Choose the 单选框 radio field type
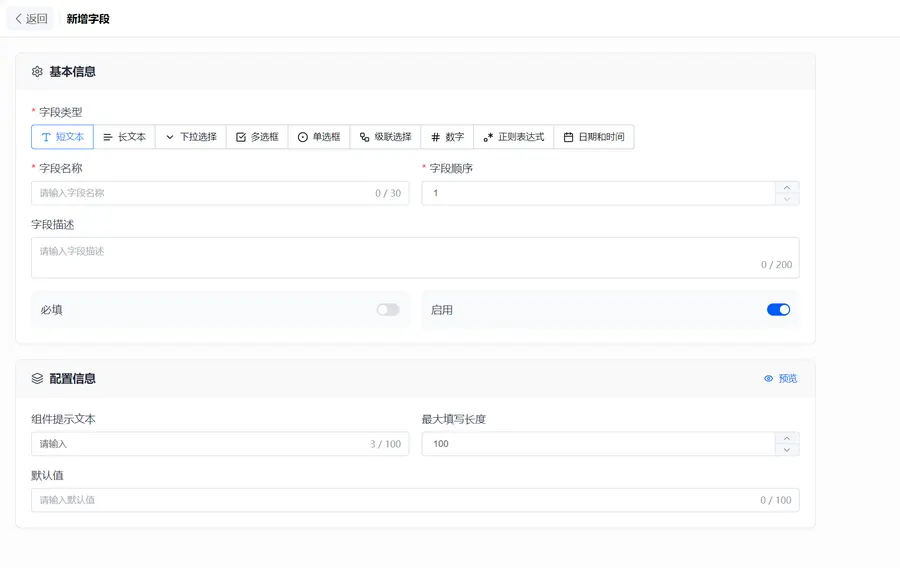Screen dimensions: 900x568 [x=319, y=137]
